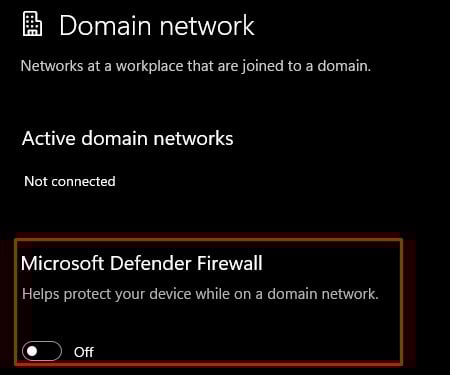Viewport: 450px width, 375px height.
Task: Click 'joined to a domain' phrase
Action: 307,66
